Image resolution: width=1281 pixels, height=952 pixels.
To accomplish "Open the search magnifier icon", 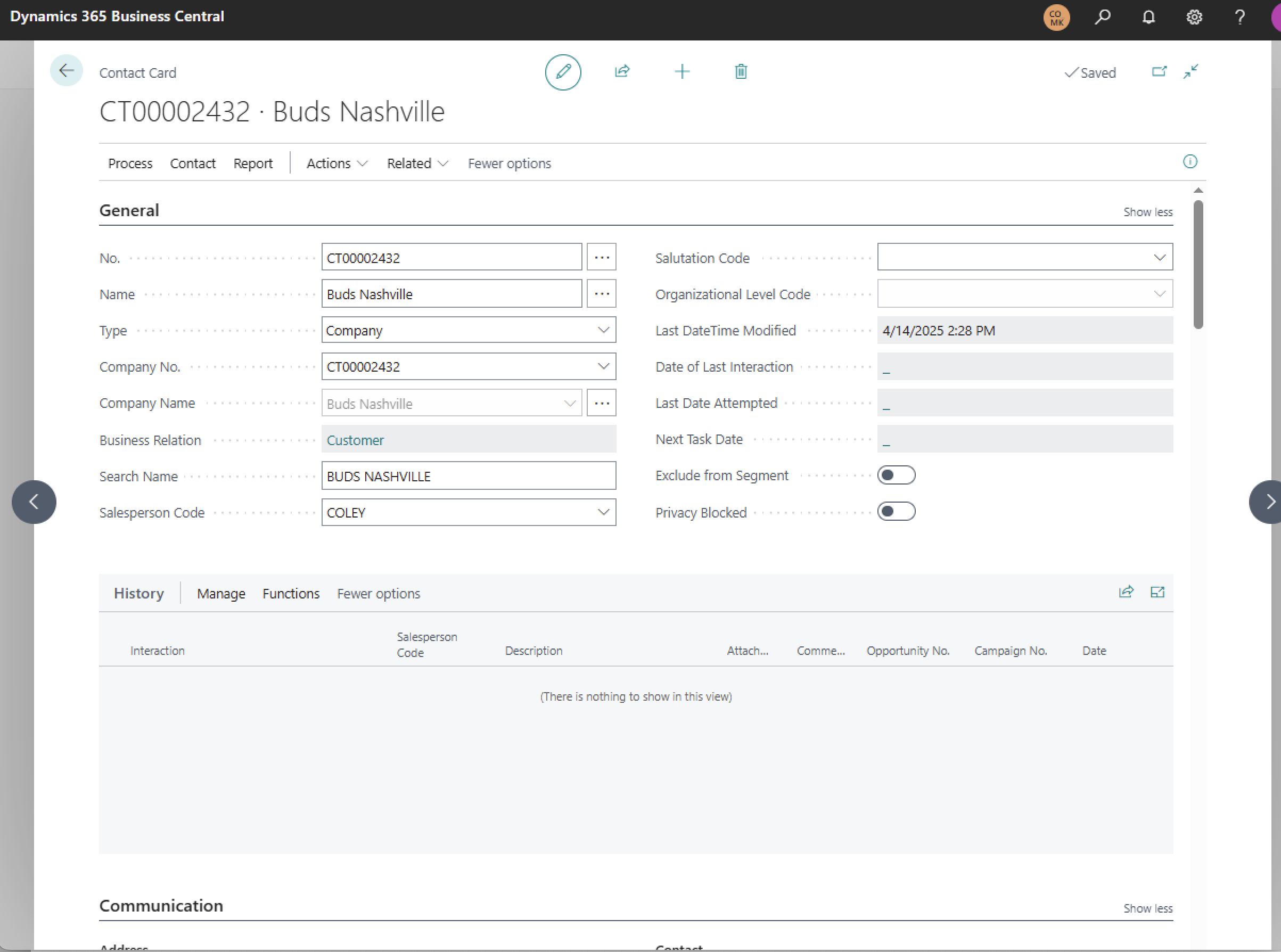I will coord(1102,17).
